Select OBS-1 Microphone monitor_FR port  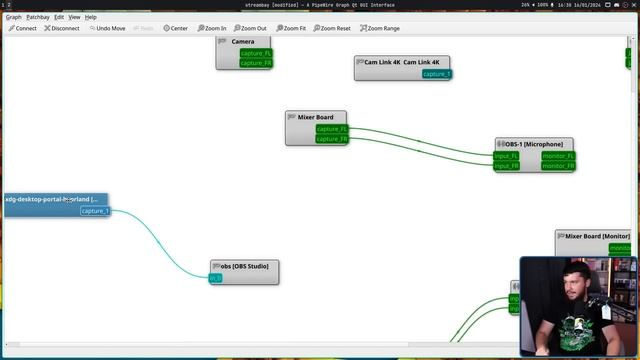(x=558, y=166)
